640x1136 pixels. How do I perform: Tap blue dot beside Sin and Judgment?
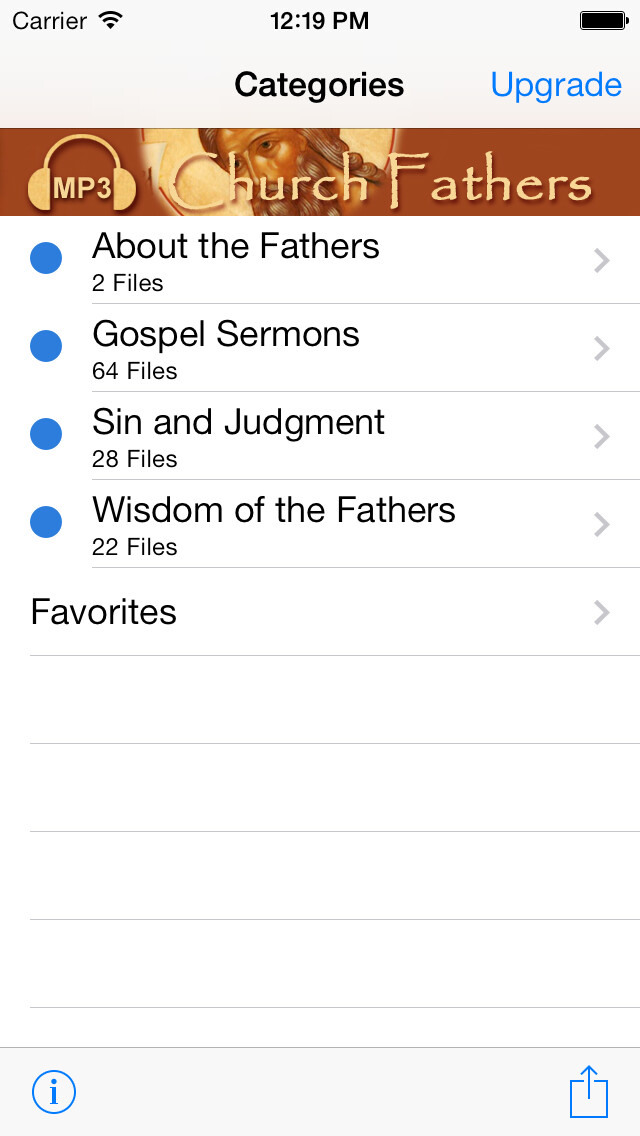point(46,434)
